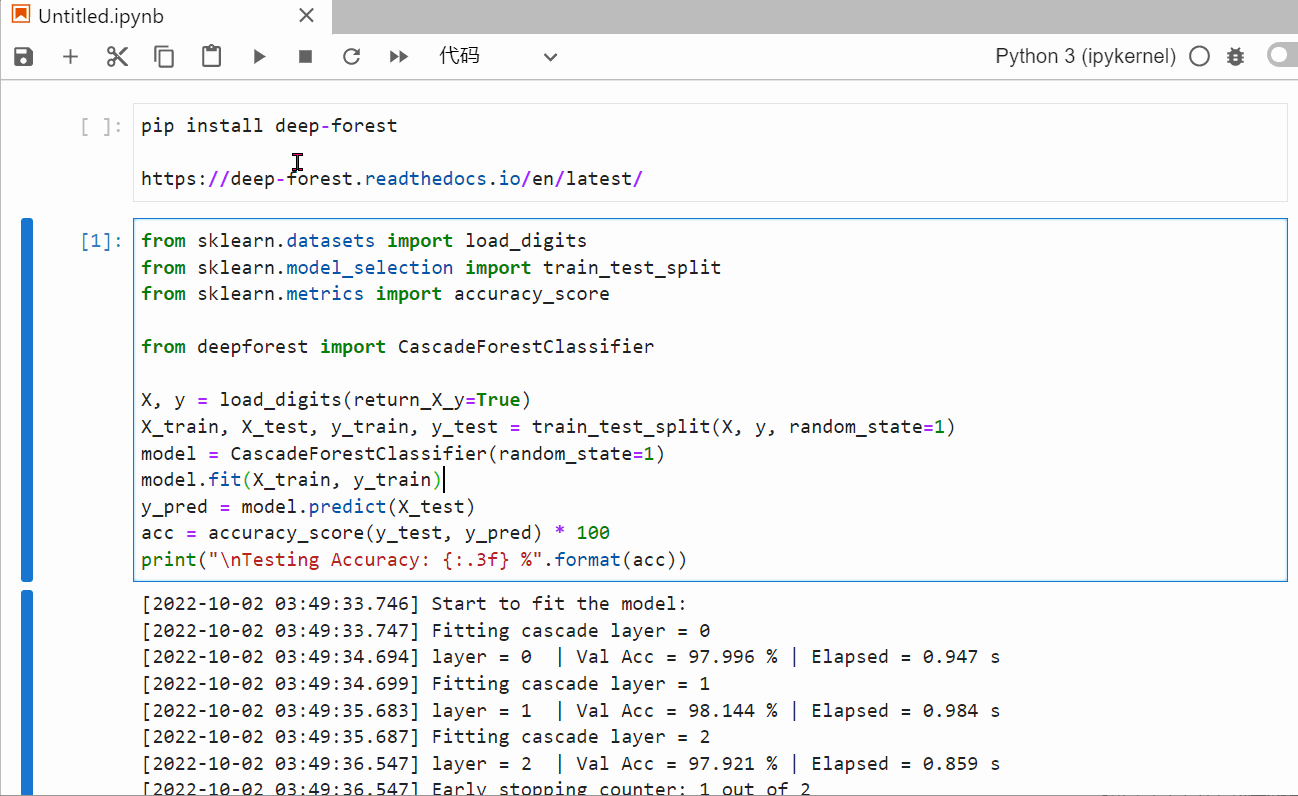Save the notebook

(x=22, y=56)
